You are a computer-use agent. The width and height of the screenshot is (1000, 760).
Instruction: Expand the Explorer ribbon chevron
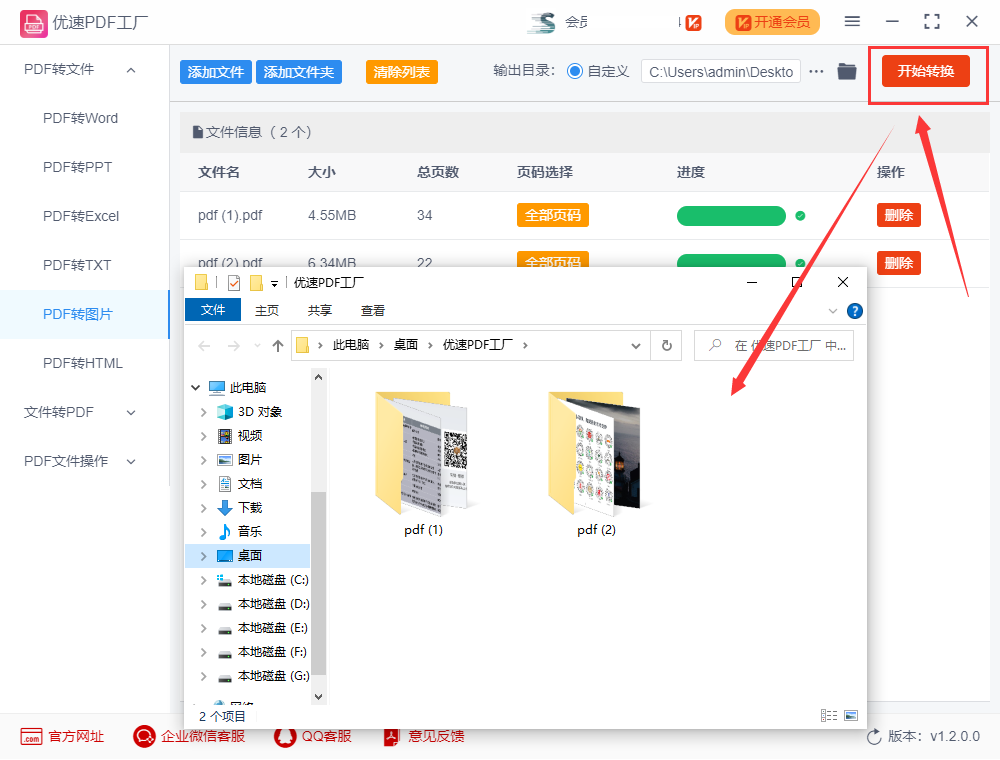click(832, 311)
